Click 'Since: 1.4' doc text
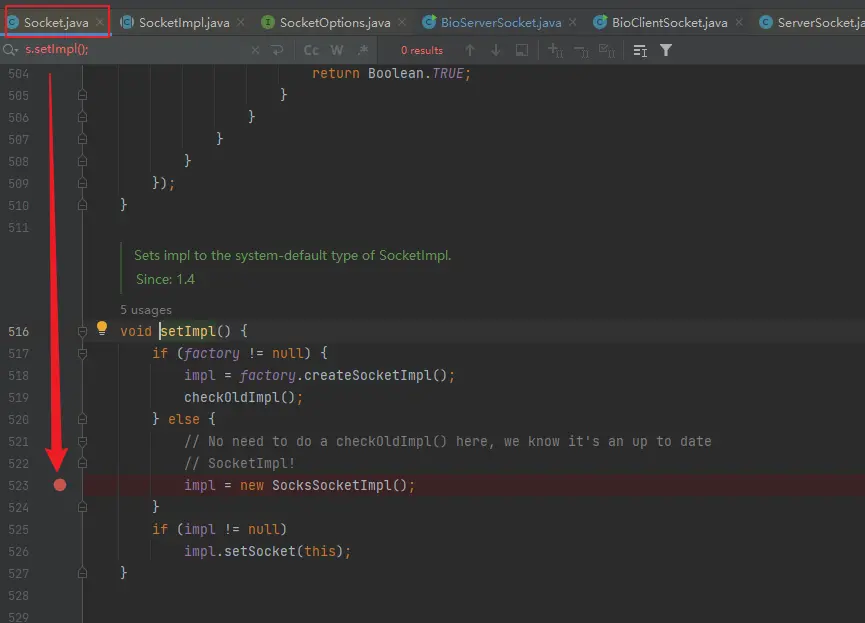The width and height of the screenshot is (865, 623). (x=165, y=279)
